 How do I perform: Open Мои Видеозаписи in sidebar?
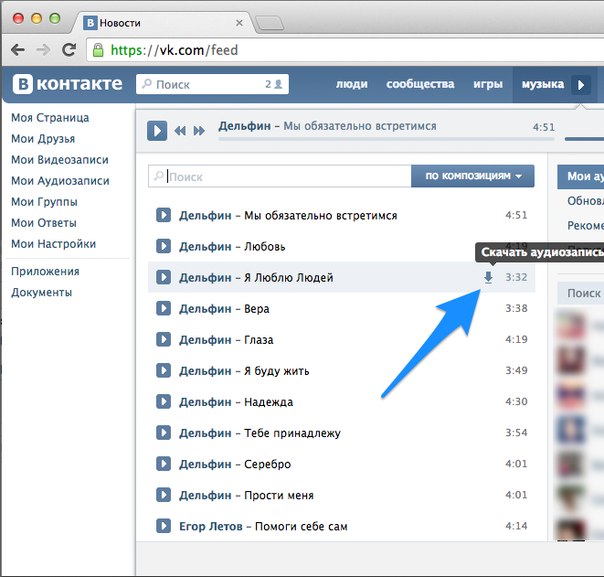(x=60, y=160)
